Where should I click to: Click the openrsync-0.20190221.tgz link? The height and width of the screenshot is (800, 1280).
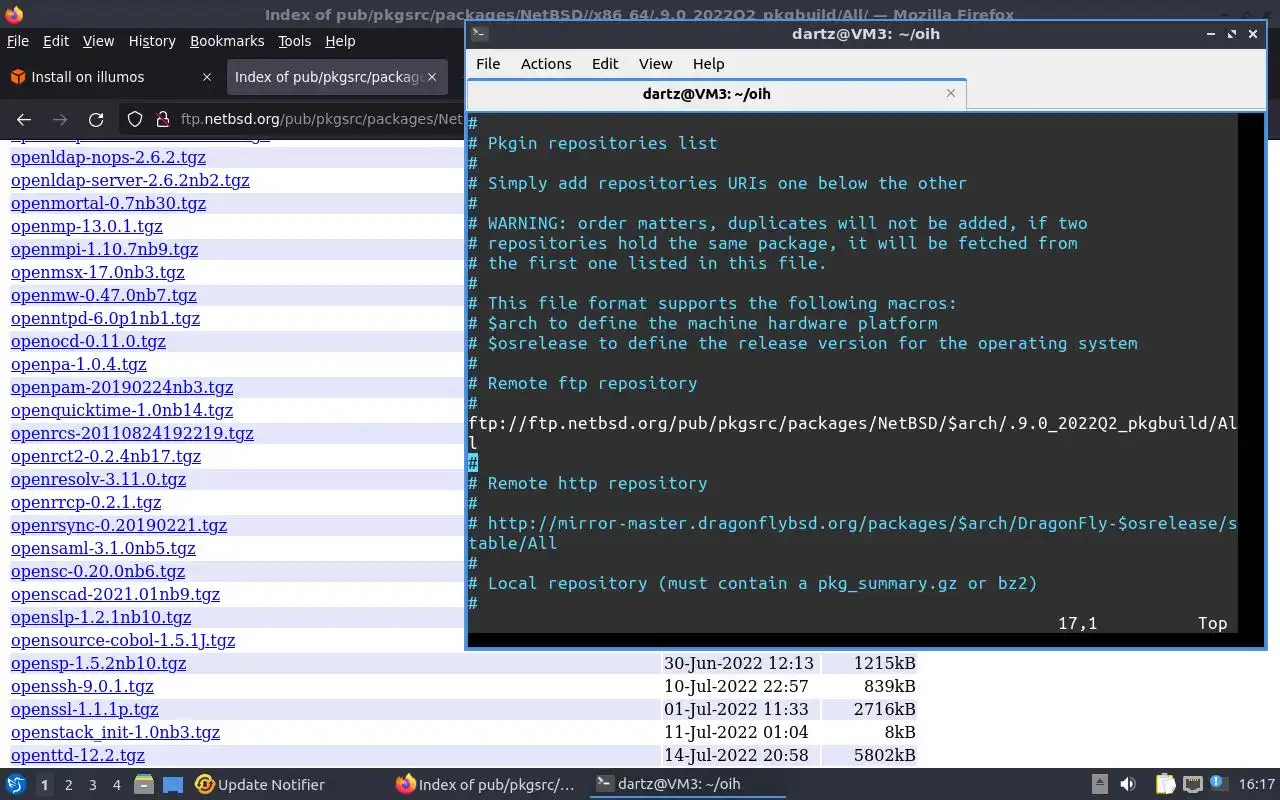[119, 525]
